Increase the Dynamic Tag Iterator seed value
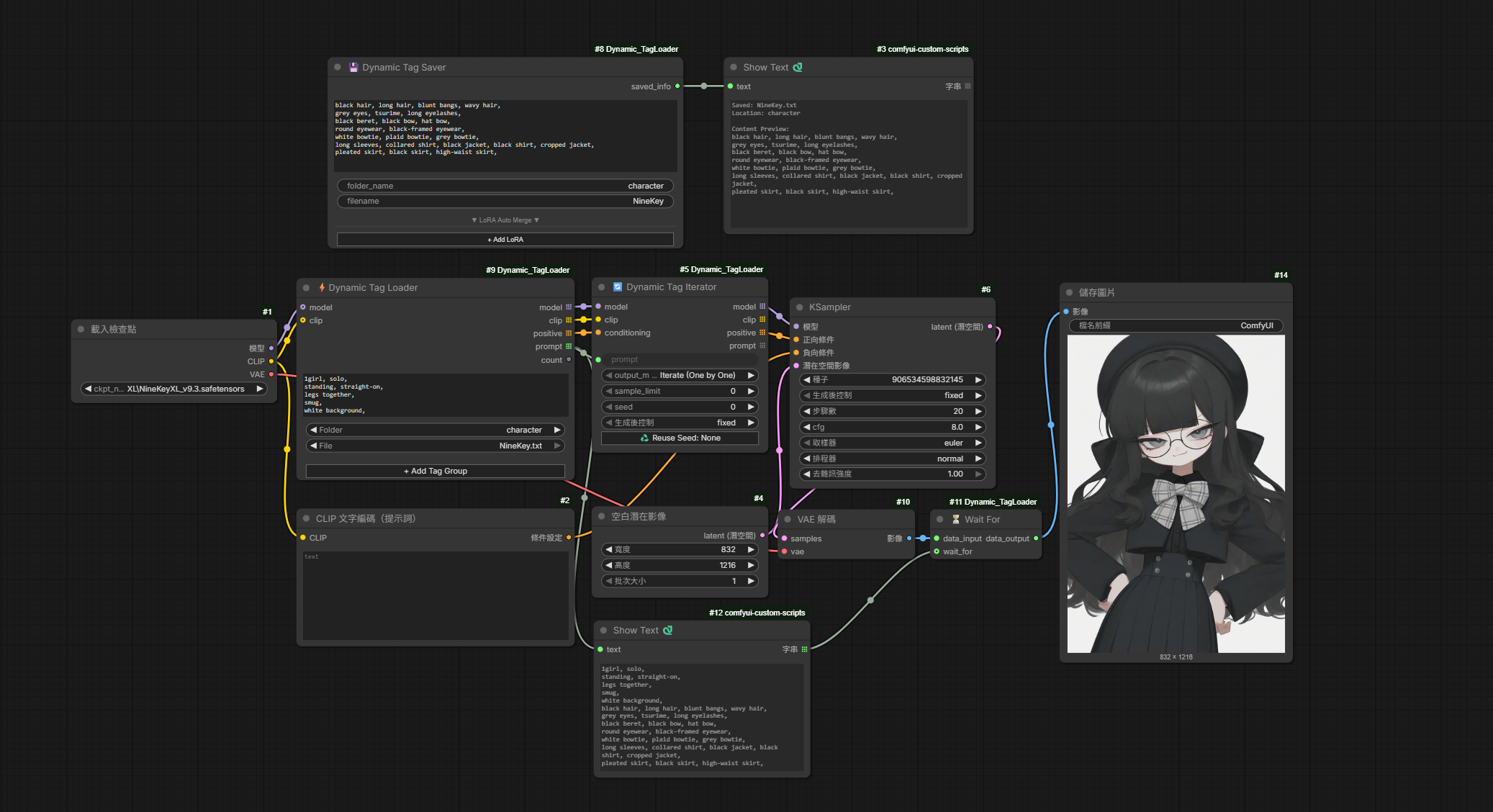Image resolution: width=1493 pixels, height=812 pixels. point(751,407)
